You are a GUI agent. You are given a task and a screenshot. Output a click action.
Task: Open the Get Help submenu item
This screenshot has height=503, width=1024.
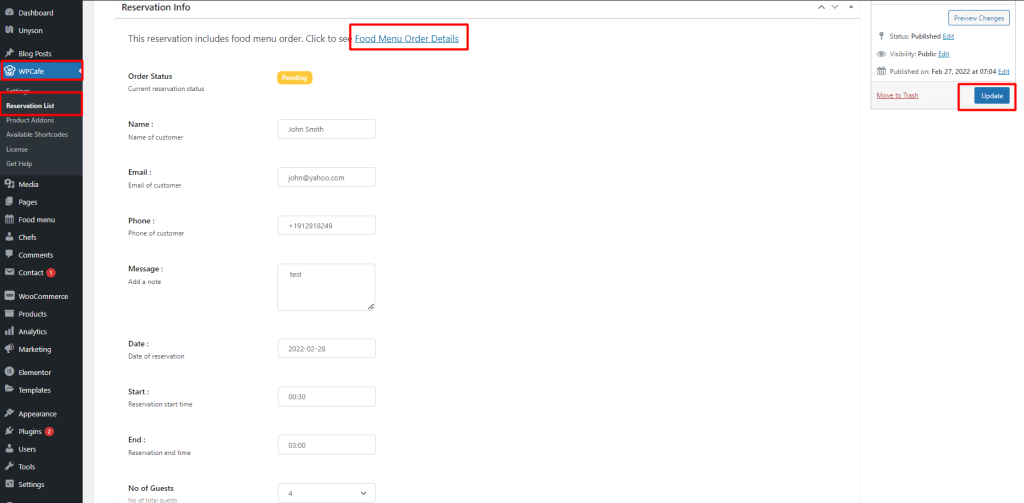[19, 163]
